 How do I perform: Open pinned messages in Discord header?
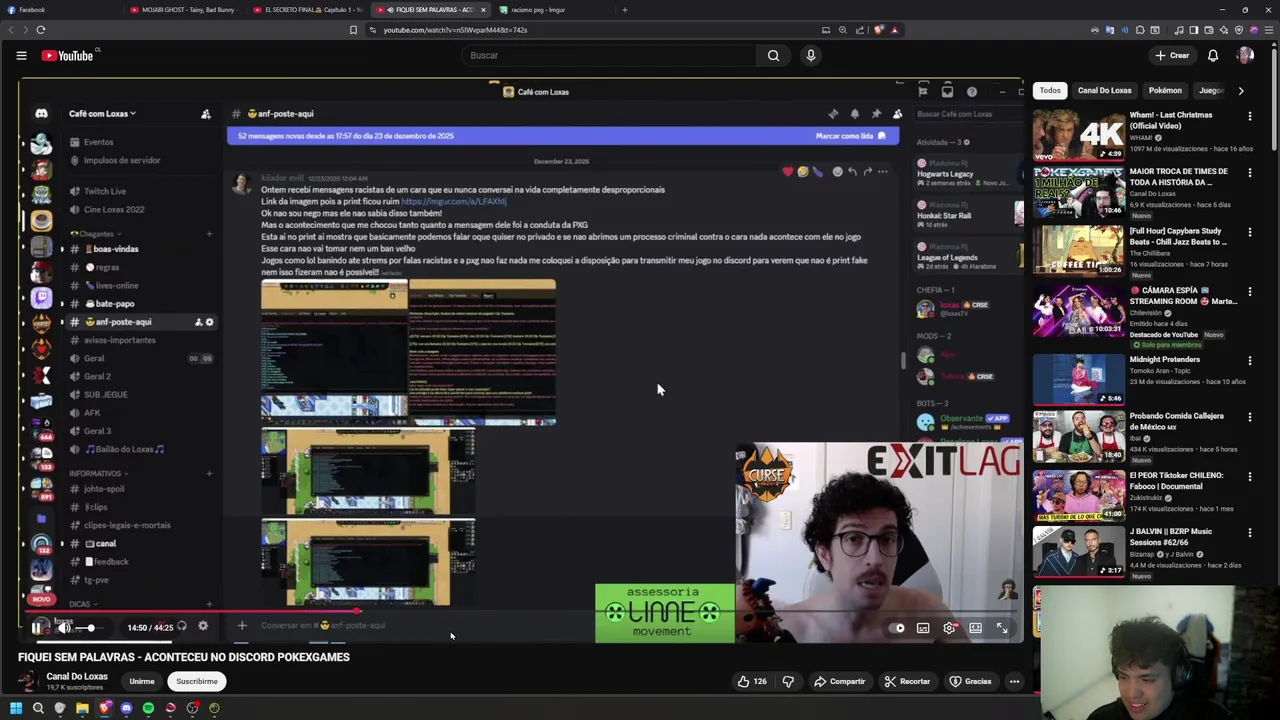(x=876, y=114)
